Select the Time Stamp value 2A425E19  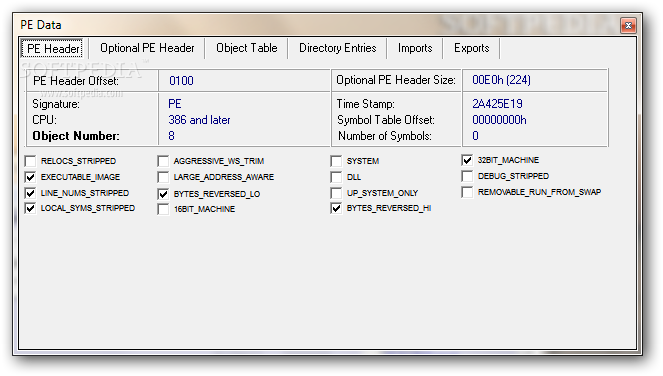click(x=497, y=104)
